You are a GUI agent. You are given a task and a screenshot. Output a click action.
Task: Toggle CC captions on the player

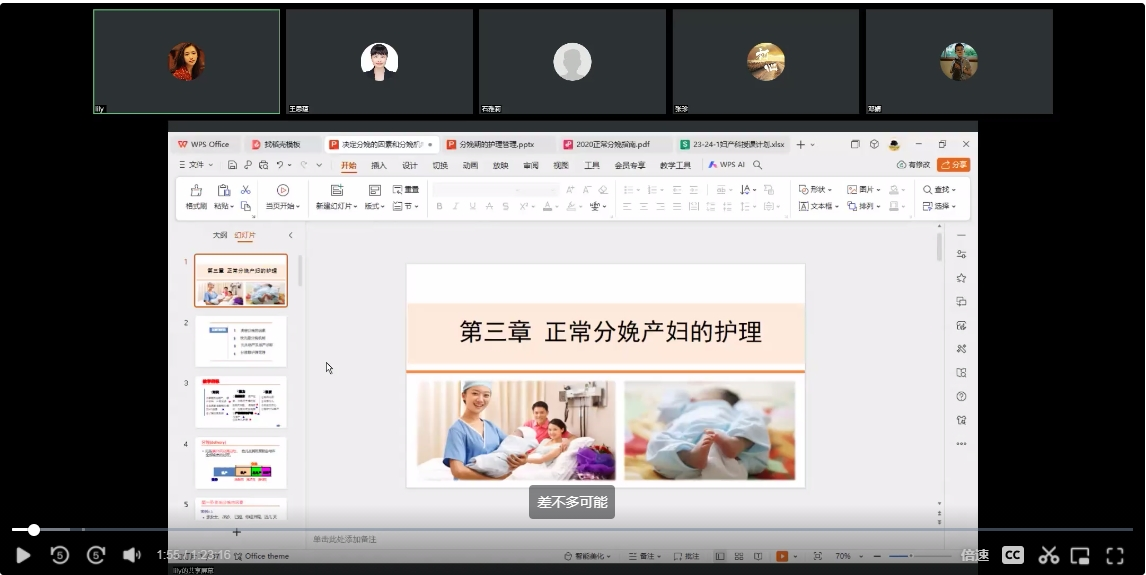pos(1012,555)
